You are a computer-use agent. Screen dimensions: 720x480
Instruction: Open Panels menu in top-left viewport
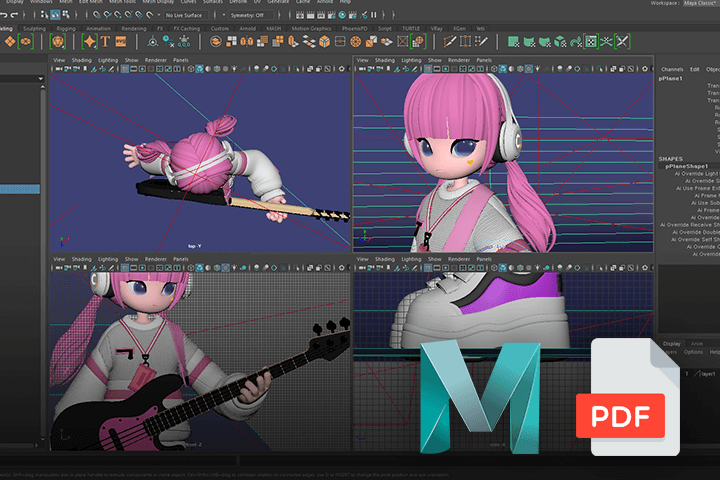pos(180,60)
